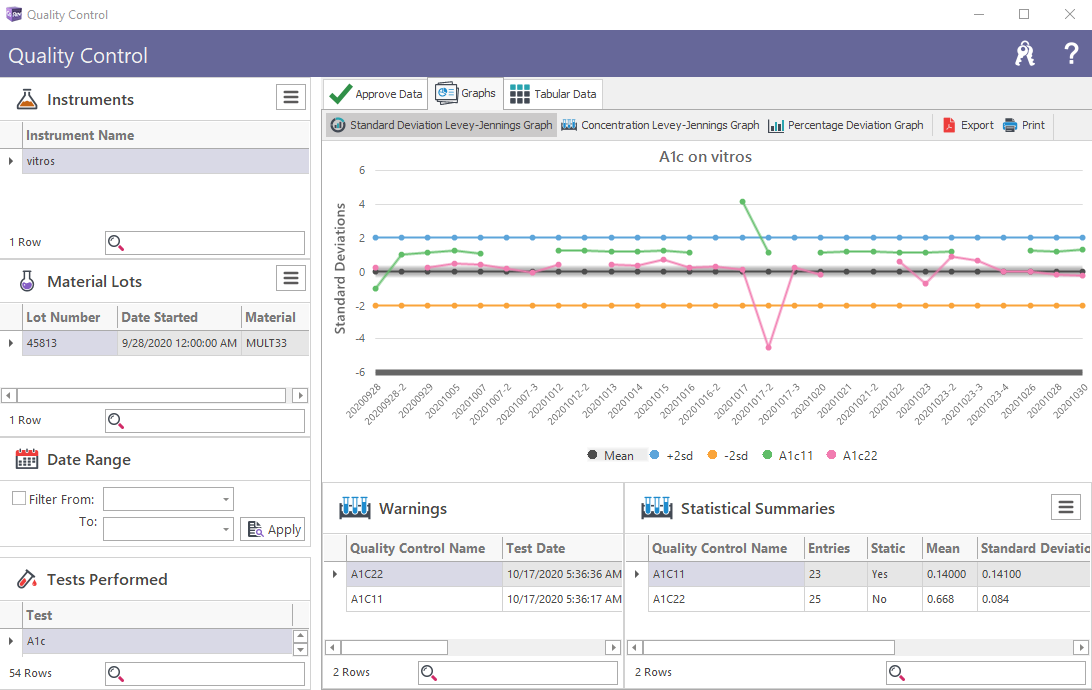Screen dimensions: 1092x690
Task: Expand the vitros instrument row arrow
Action: 11,161
